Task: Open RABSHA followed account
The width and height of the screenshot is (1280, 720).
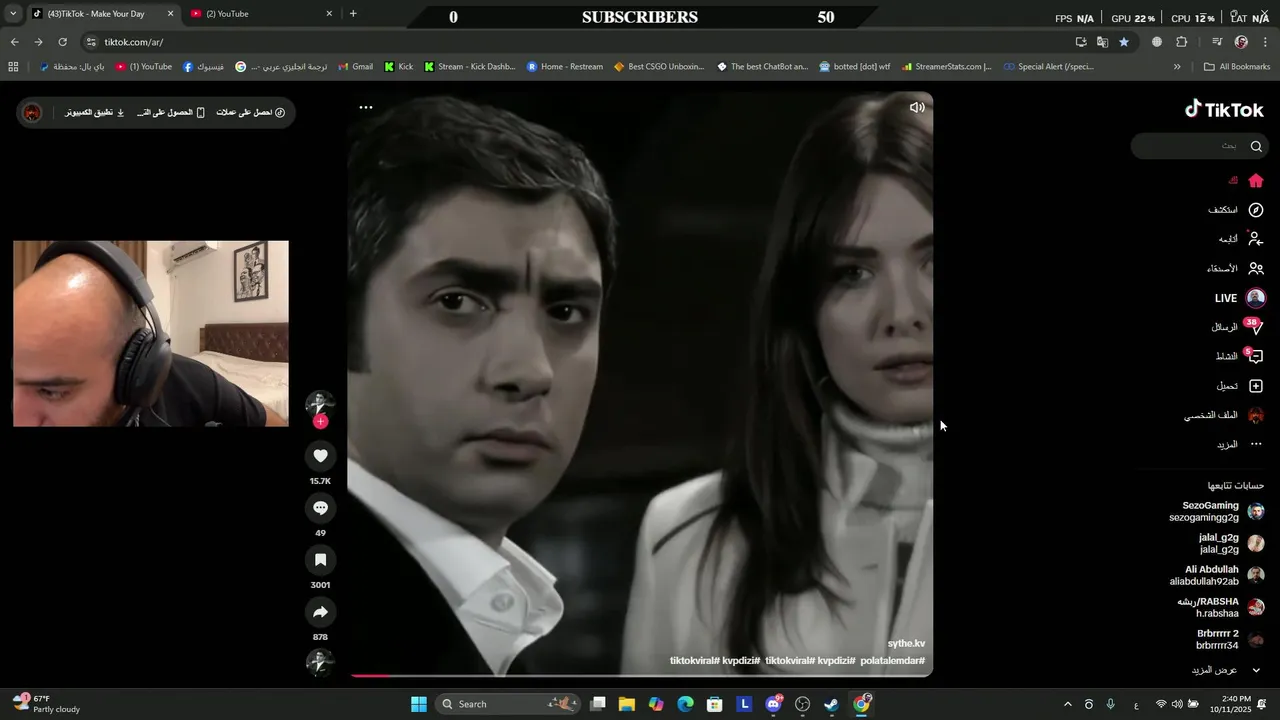Action: [1220, 608]
